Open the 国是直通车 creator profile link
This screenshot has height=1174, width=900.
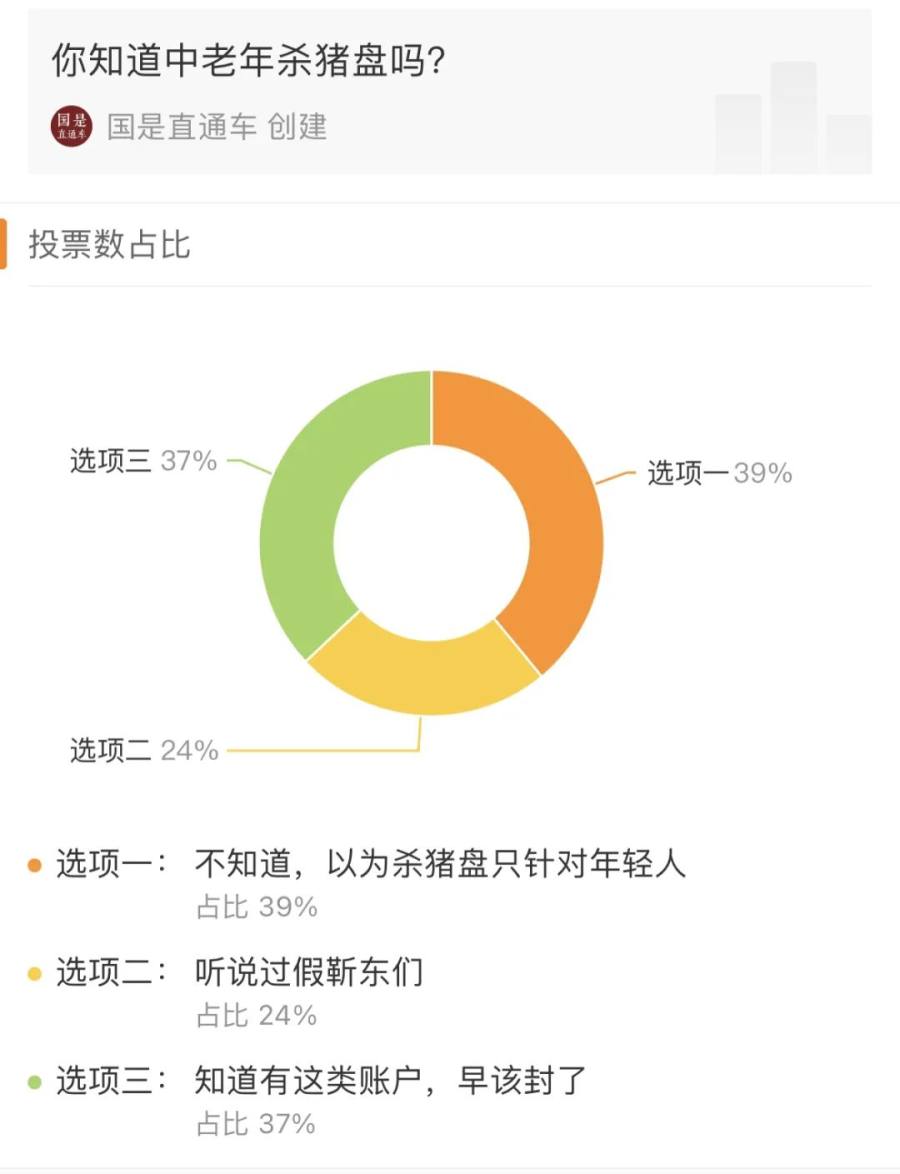[182, 127]
